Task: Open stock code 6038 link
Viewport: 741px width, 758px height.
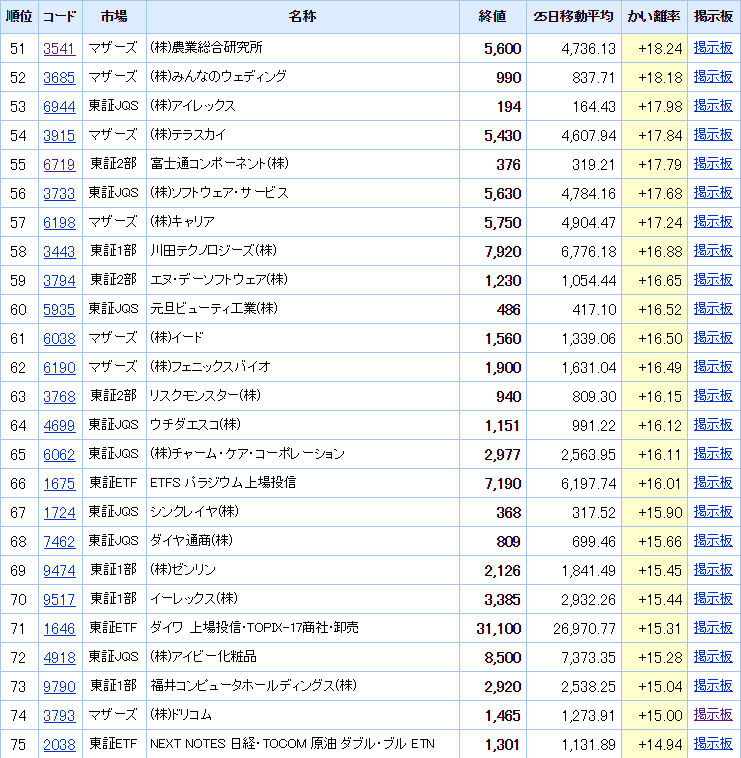Action: [59, 339]
